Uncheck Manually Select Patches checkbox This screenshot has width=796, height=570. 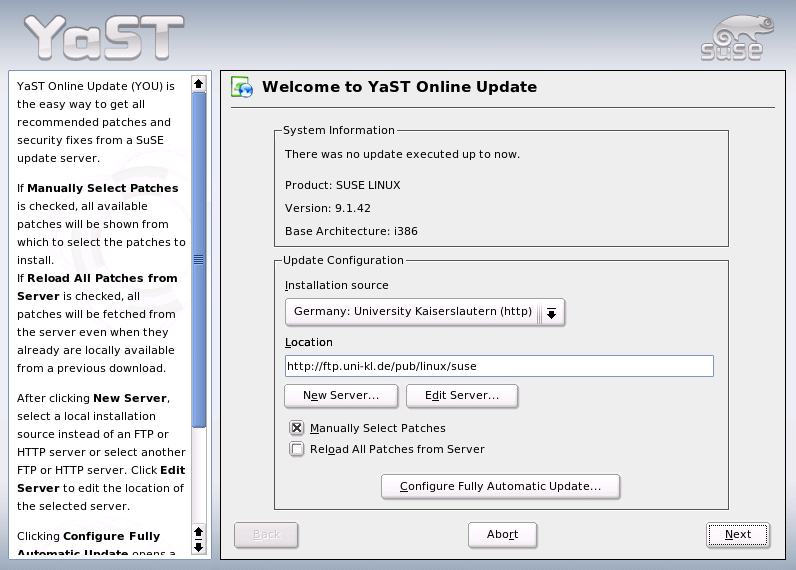coord(296,428)
